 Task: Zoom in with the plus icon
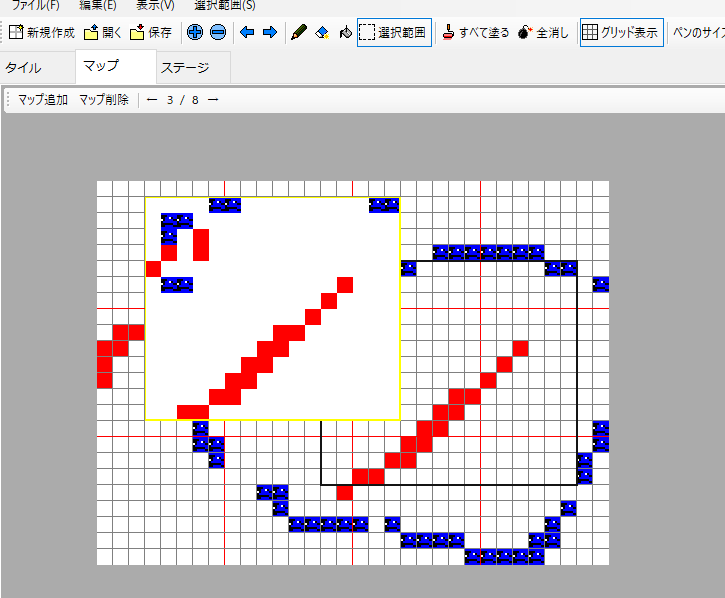(195, 32)
